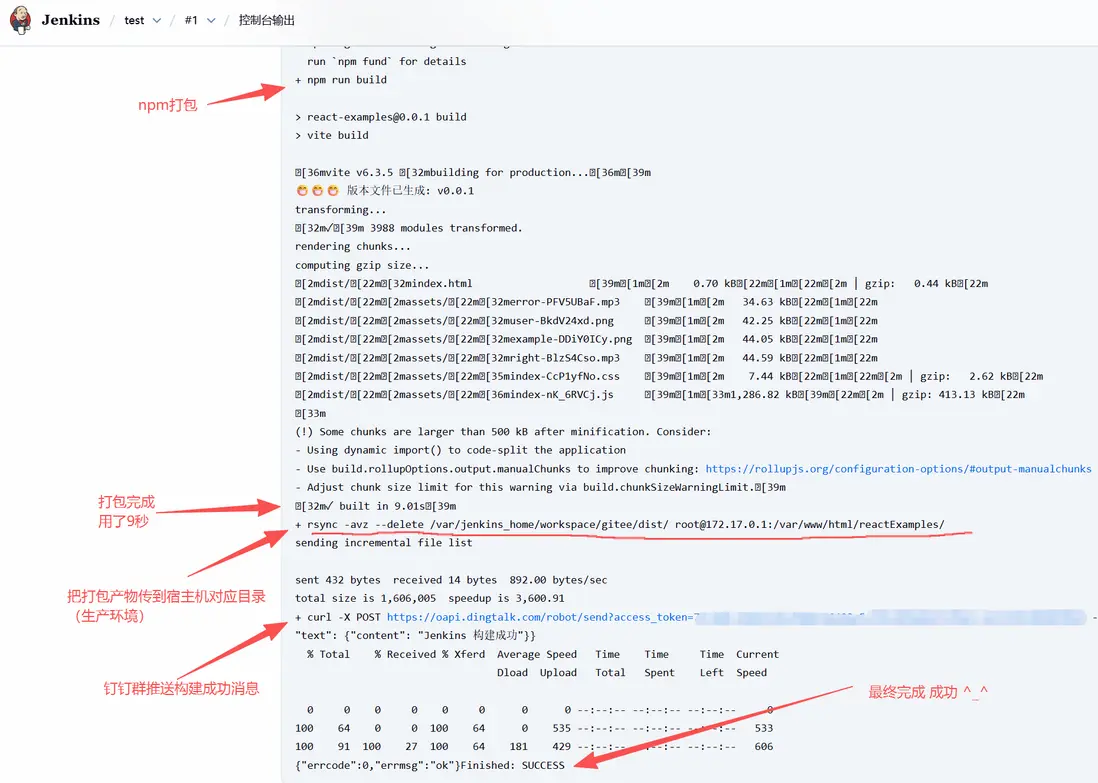Click the 'vite build' line

[332, 135]
